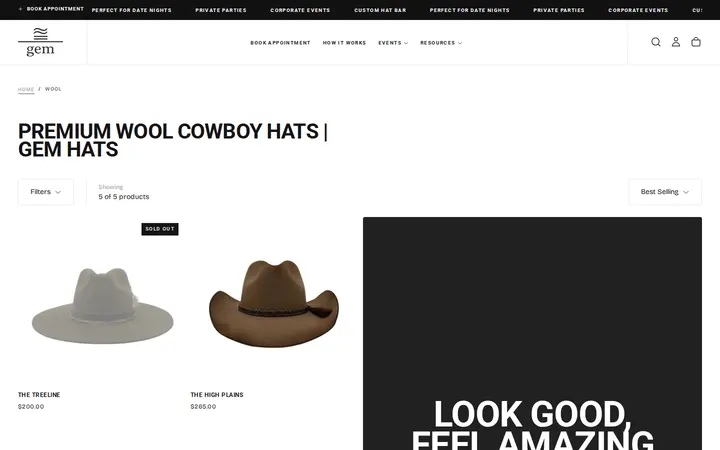Expand the Resources navigation dropdown
The height and width of the screenshot is (450, 720).
click(441, 43)
